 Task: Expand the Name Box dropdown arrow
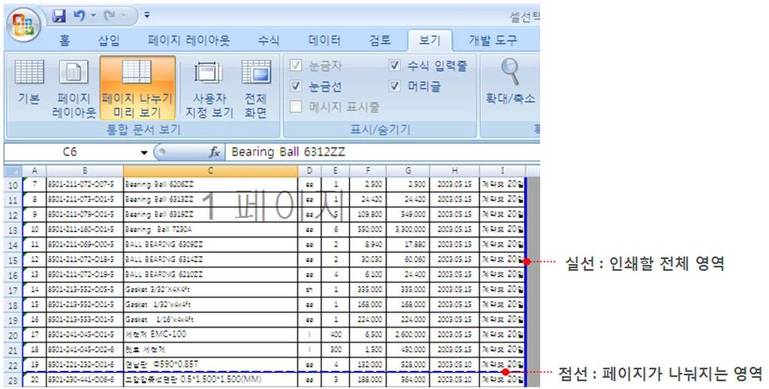144,153
